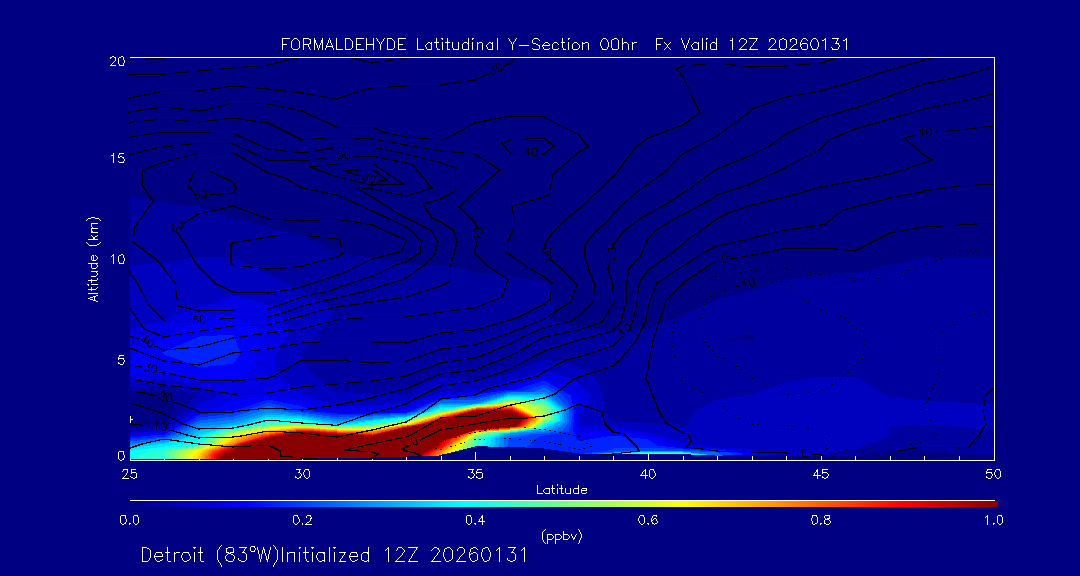Click latitude axis tick label 25
Viewport: 1080px width, 576px height.
pos(129,474)
